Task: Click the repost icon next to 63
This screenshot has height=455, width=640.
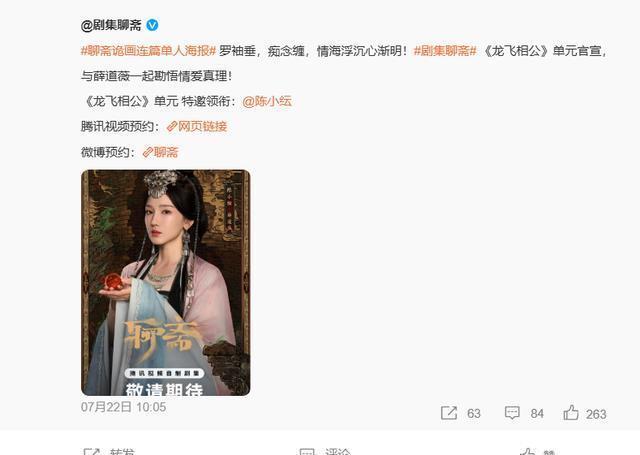Action: tap(449, 413)
